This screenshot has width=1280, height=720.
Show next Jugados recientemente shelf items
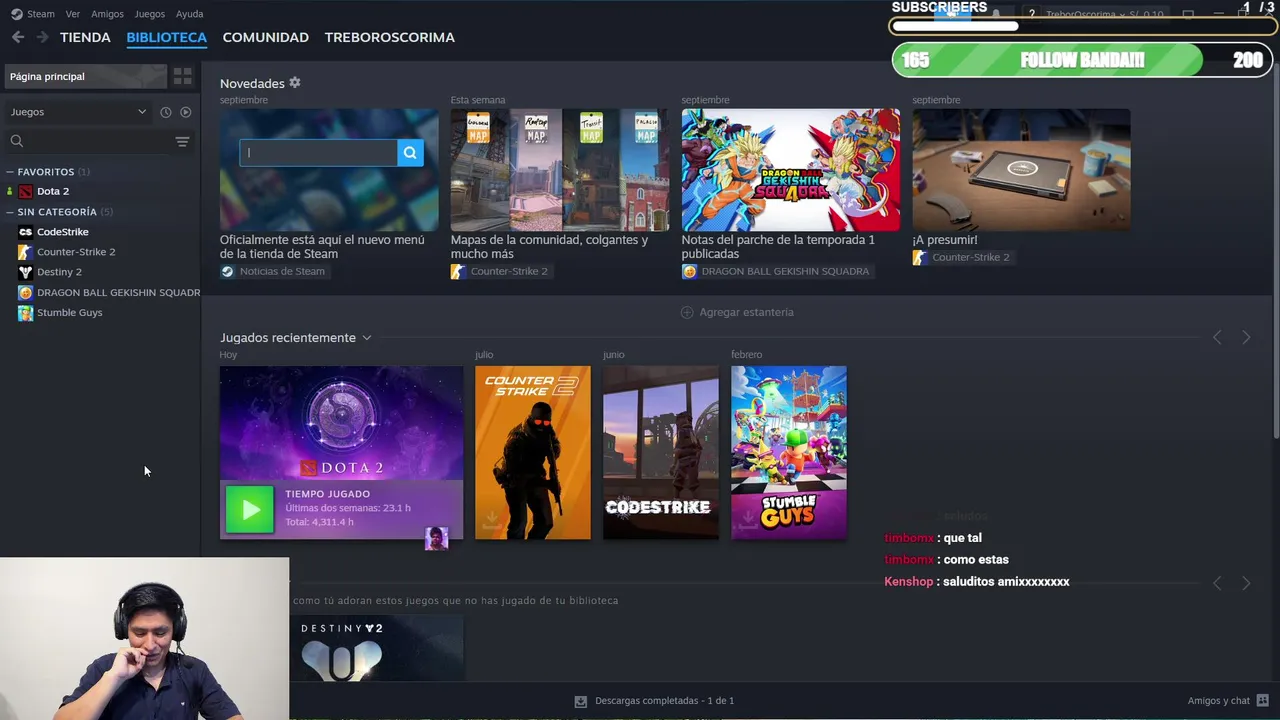click(1246, 338)
